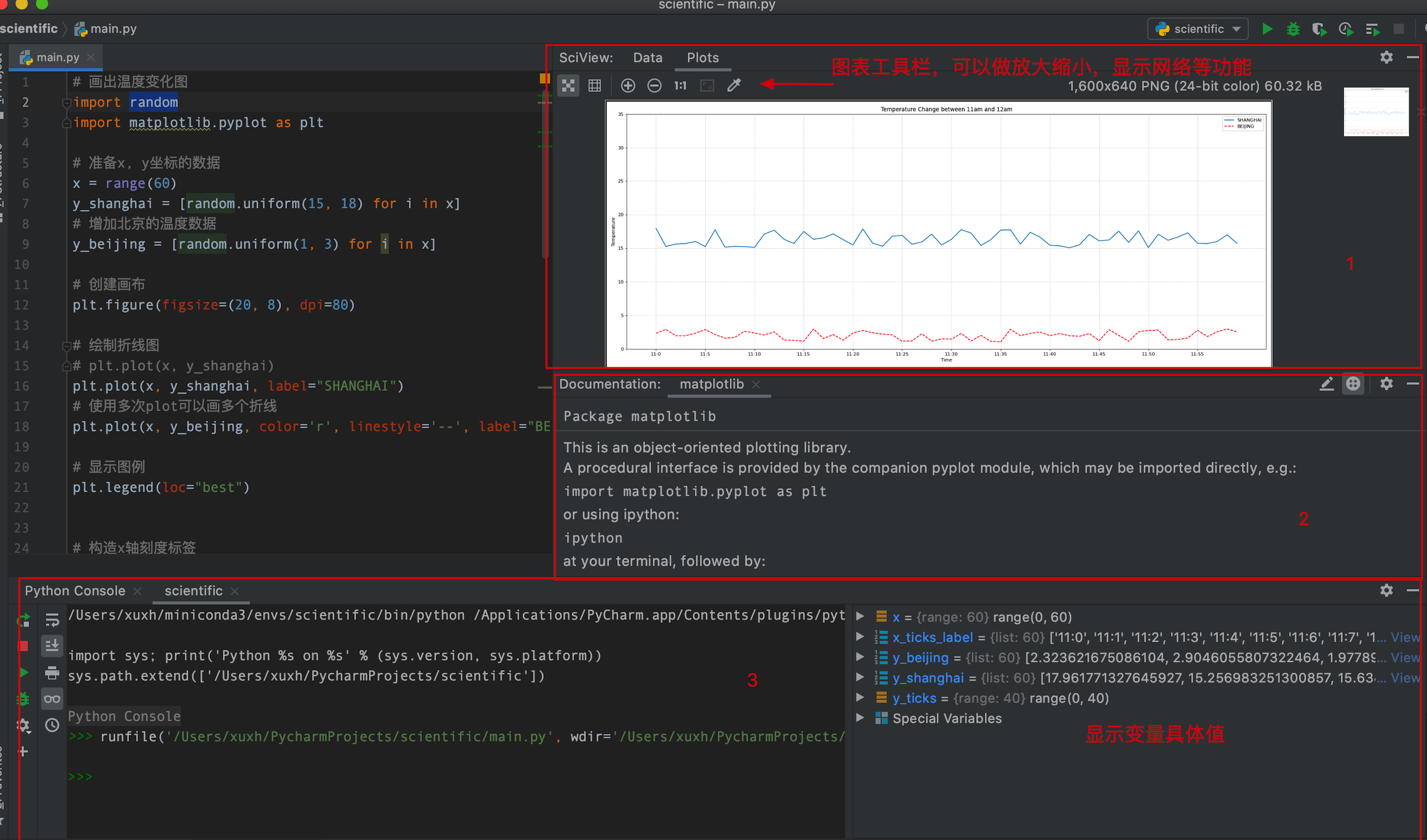Screen dimensions: 1427x840
Task: Attach debugger to the console
Action: pyautogui.click(x=24, y=699)
